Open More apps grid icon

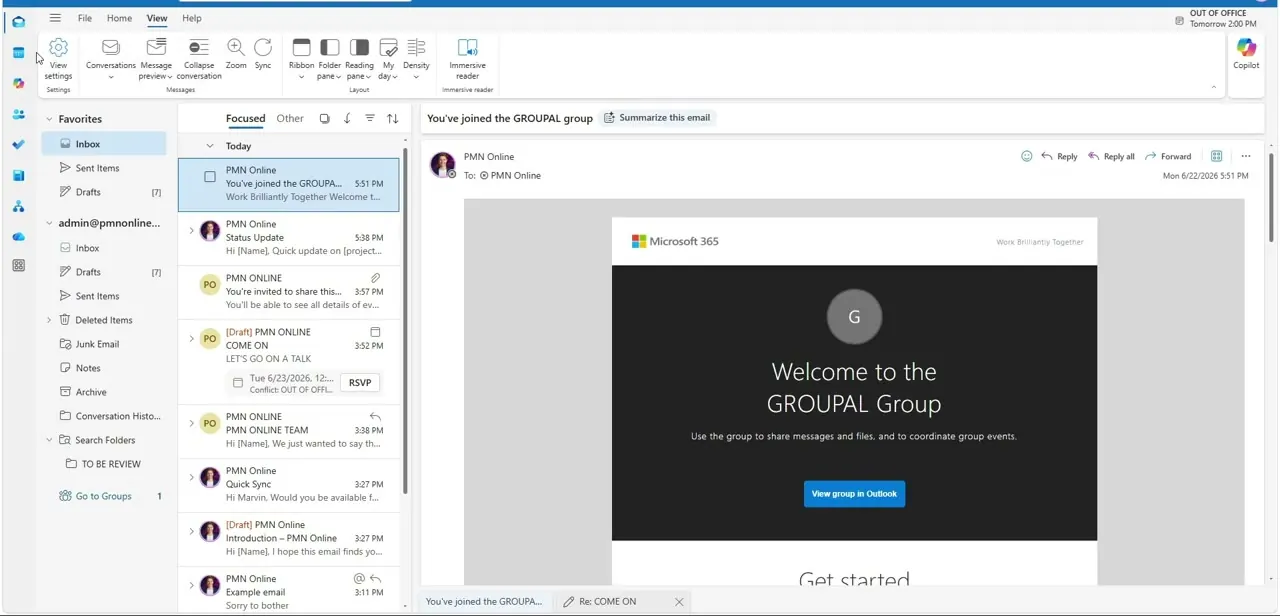coord(18,266)
